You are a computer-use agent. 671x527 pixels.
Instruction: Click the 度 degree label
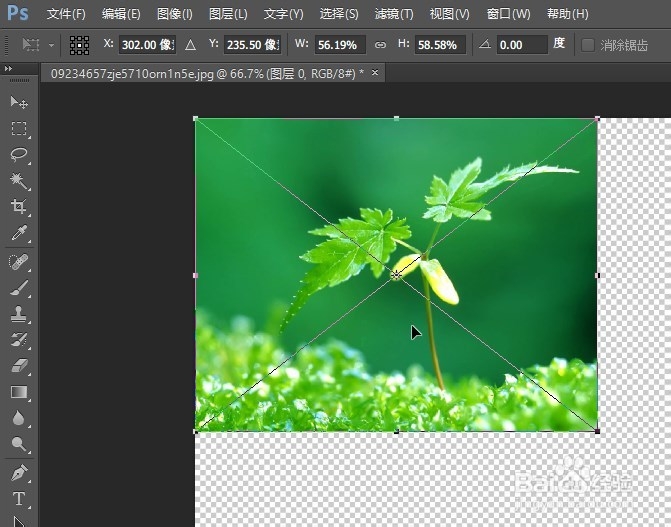tap(559, 44)
